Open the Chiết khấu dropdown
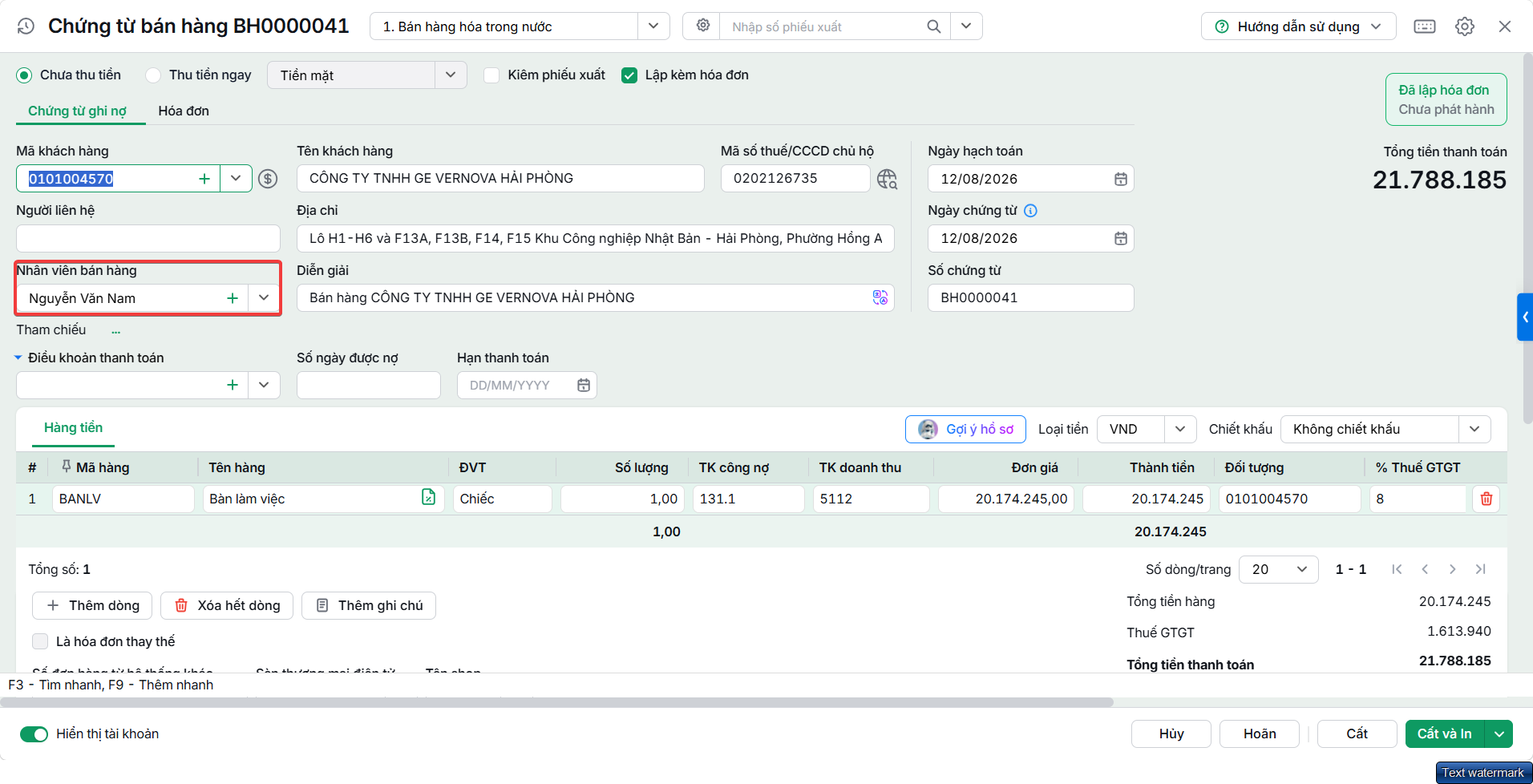Screen dimensions: 1533x784 pos(1474,429)
